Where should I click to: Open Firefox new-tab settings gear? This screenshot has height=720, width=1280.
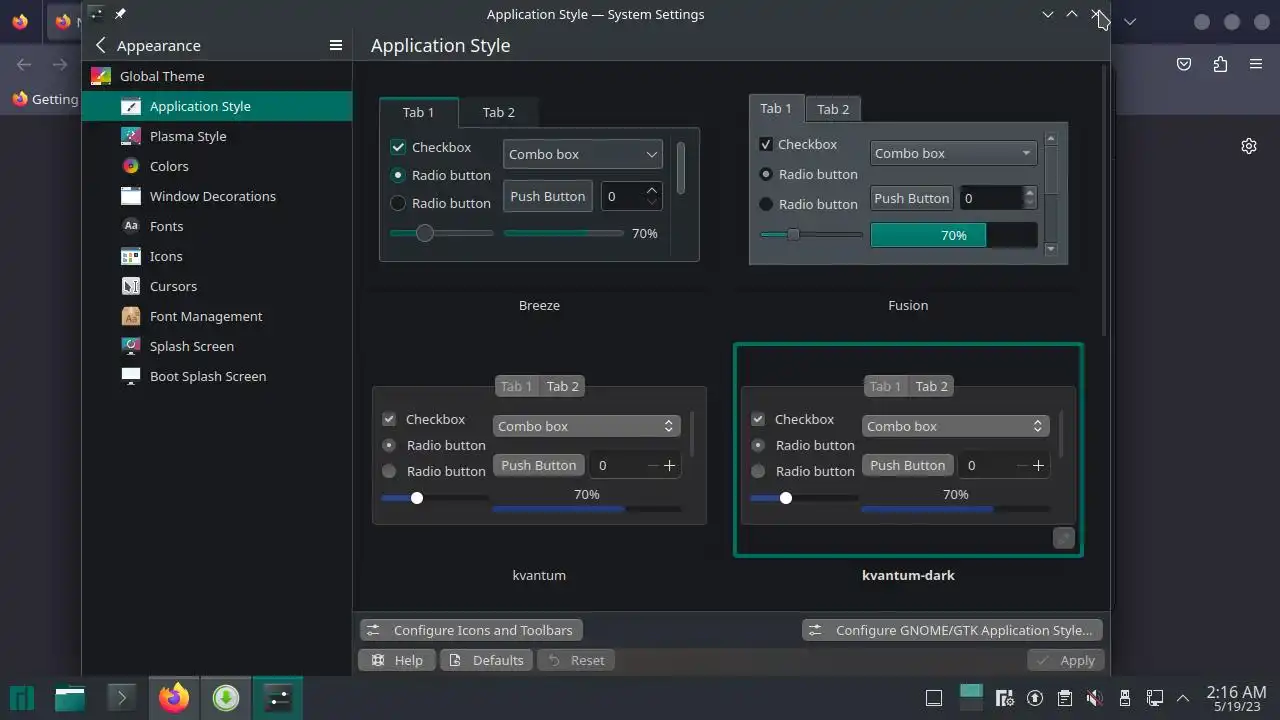[1249, 146]
